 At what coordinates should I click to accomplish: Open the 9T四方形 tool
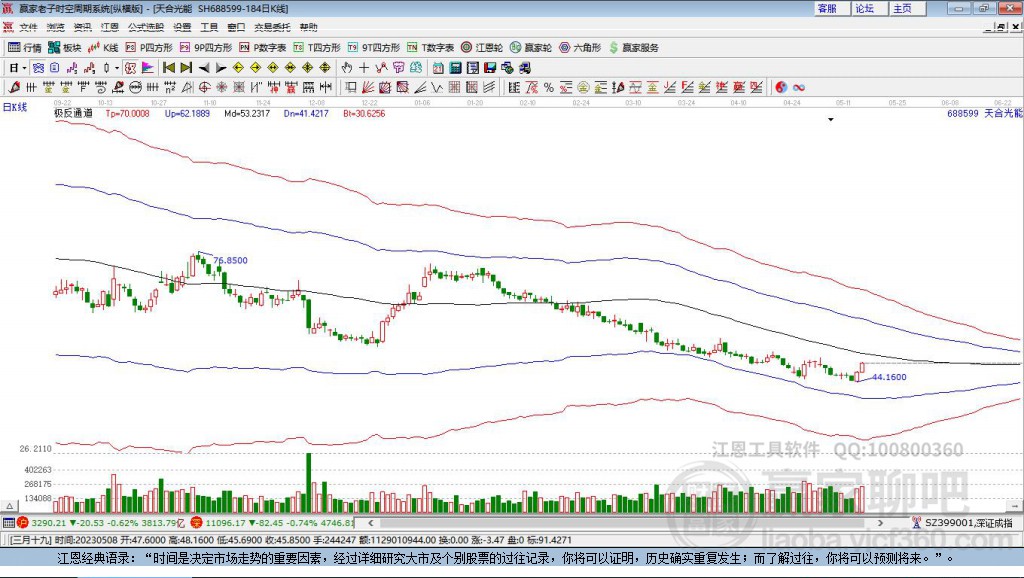click(x=374, y=48)
